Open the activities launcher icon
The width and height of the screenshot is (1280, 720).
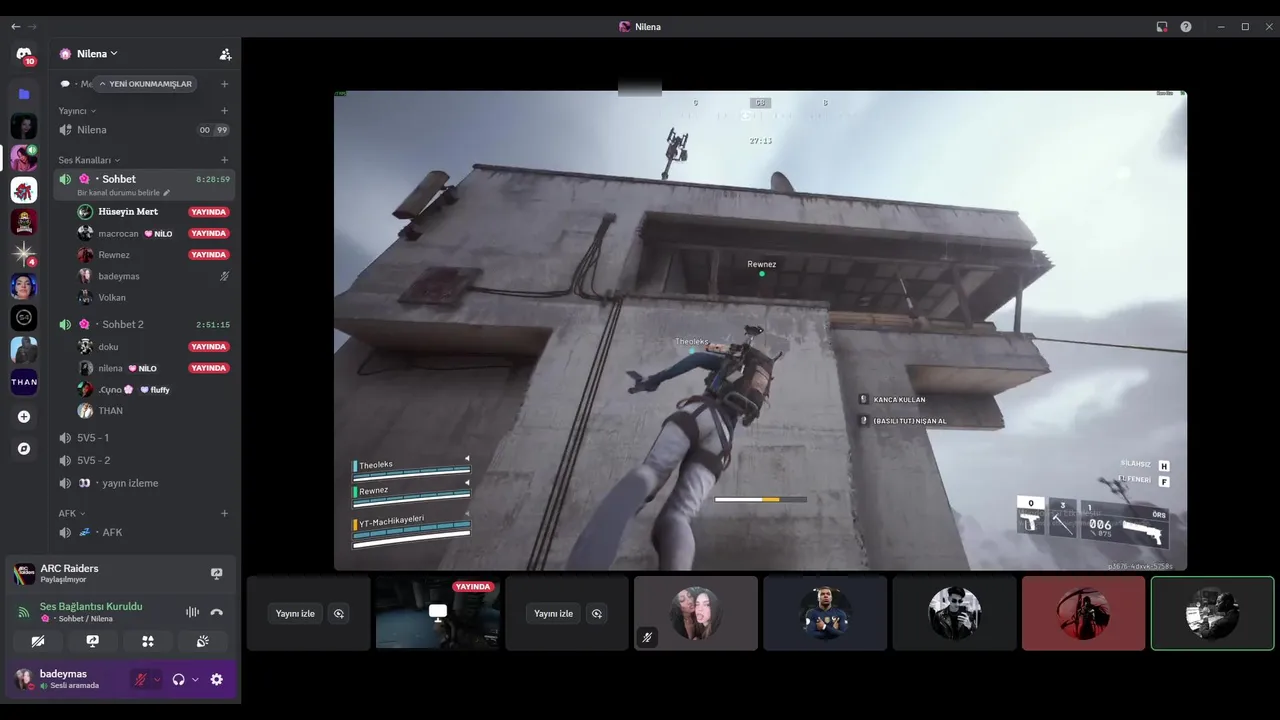[148, 641]
